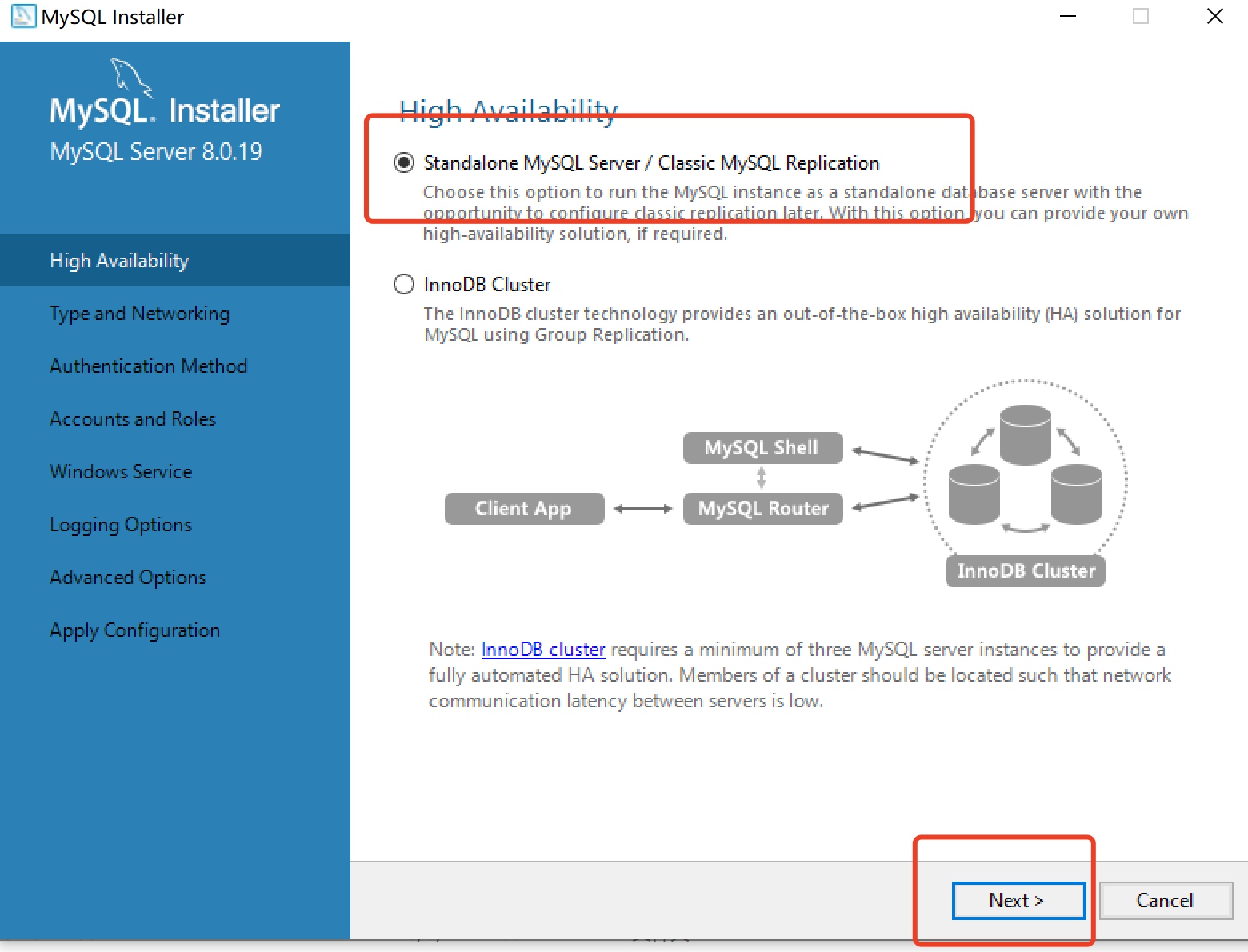This screenshot has width=1248, height=952.
Task: Click the Cancel button
Action: (1165, 901)
